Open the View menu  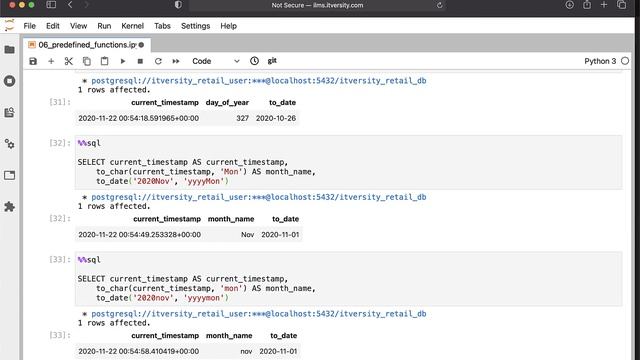point(78,26)
